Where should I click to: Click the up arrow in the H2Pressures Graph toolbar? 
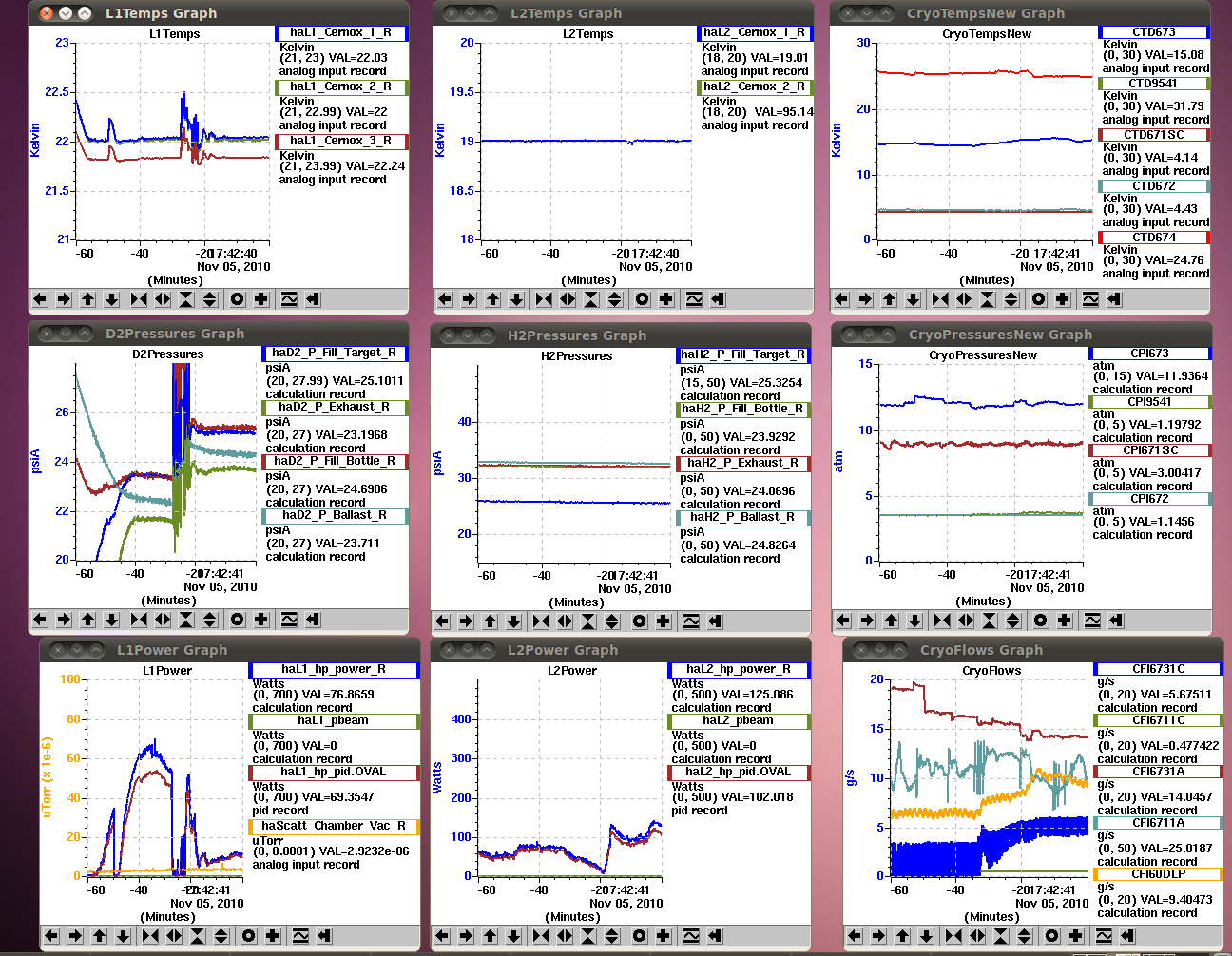[490, 621]
